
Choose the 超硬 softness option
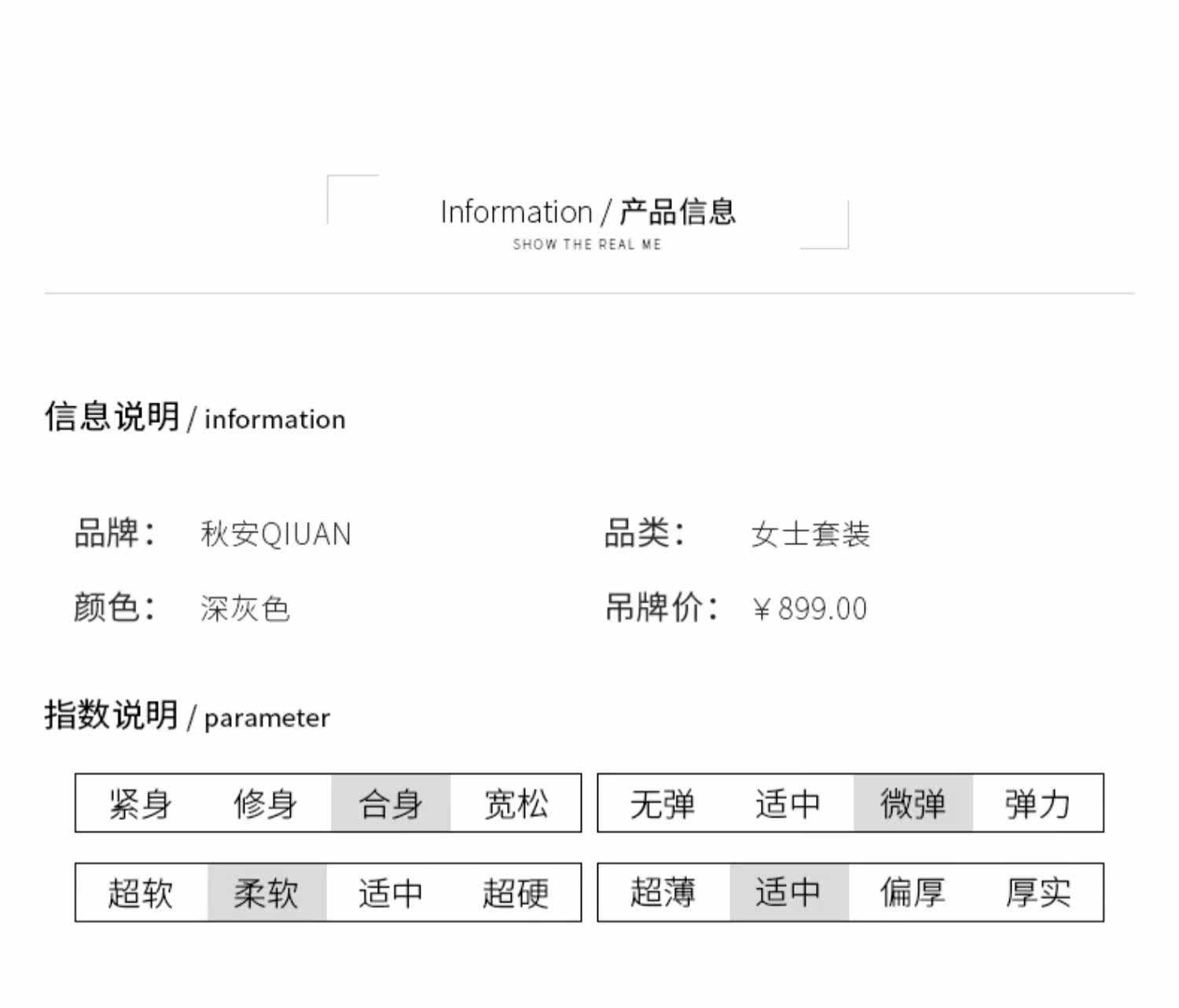coord(516,893)
